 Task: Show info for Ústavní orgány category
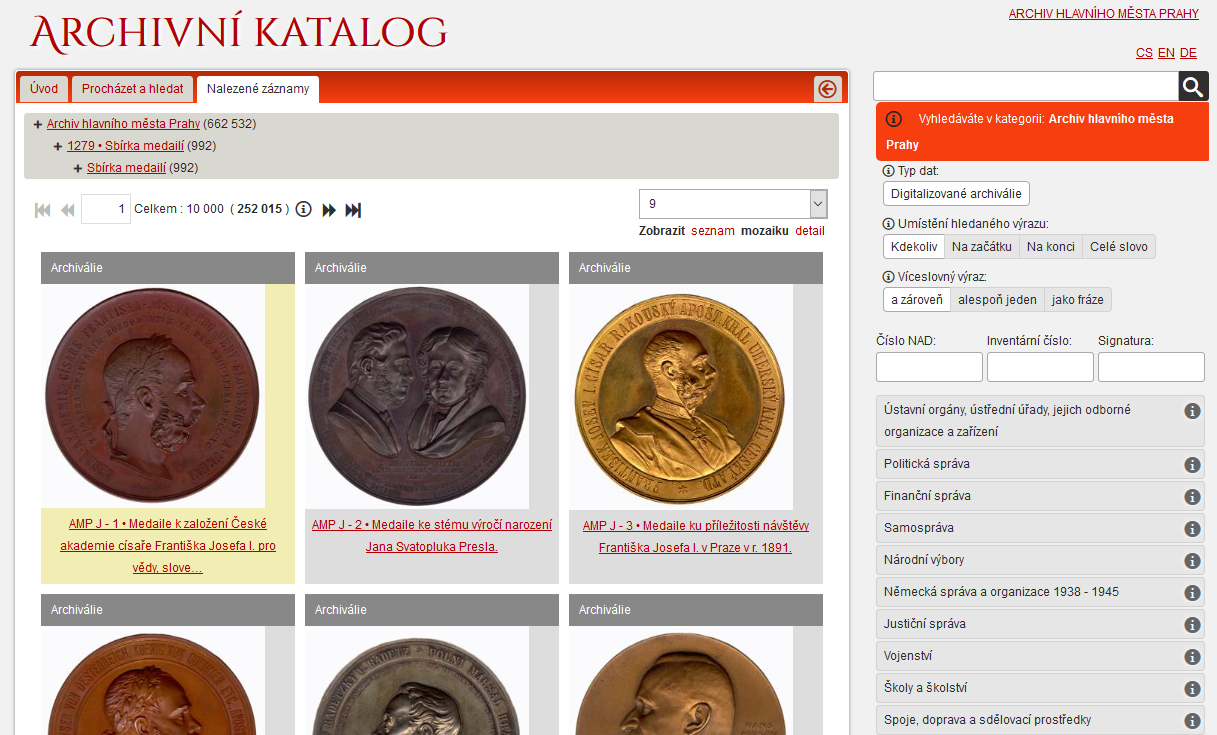[1192, 411]
